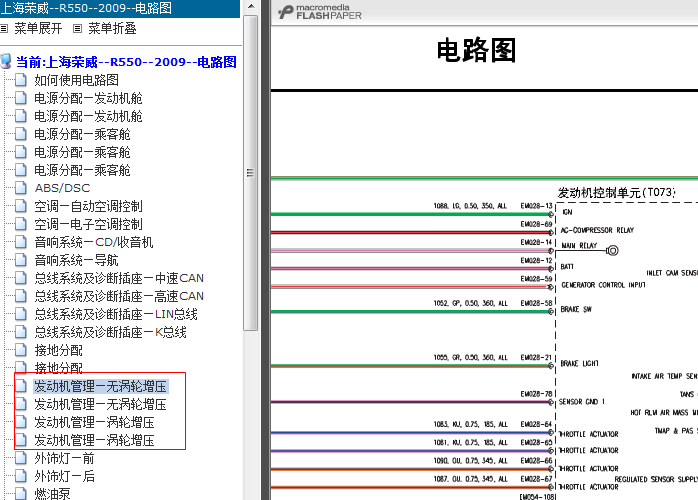Click connector label EM028-78
698x500 pixels.
[536, 394]
